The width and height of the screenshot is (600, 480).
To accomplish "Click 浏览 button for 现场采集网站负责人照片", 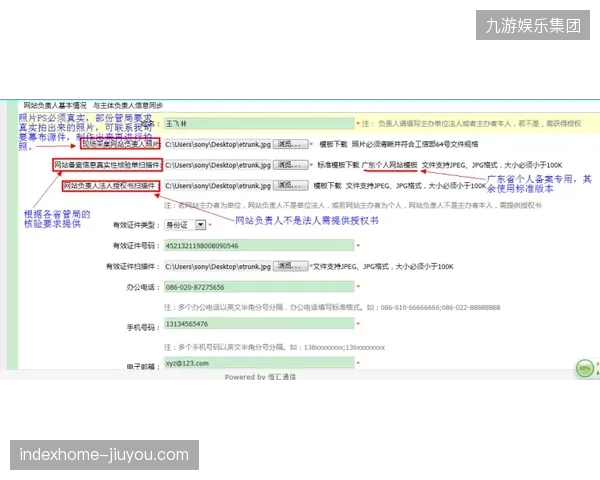I will pos(291,144).
